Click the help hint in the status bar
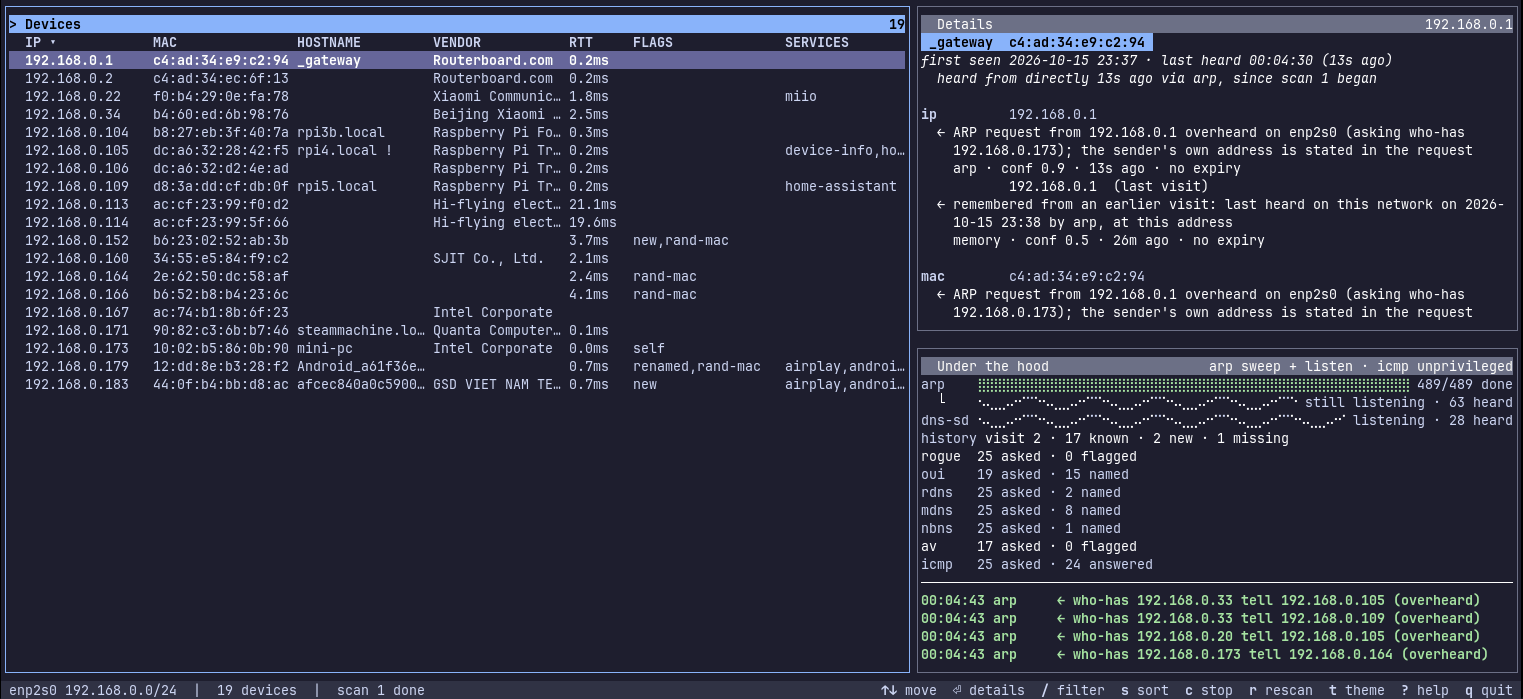 (1425, 690)
